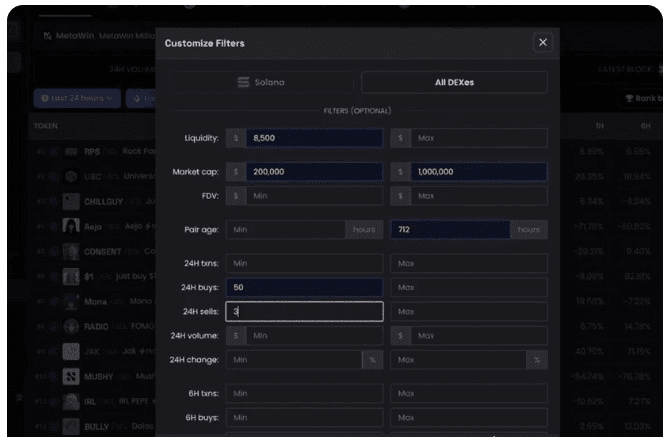This screenshot has height=437, width=671.
Task: Focus the 24H change Max percent field
Action: [x=458, y=359]
